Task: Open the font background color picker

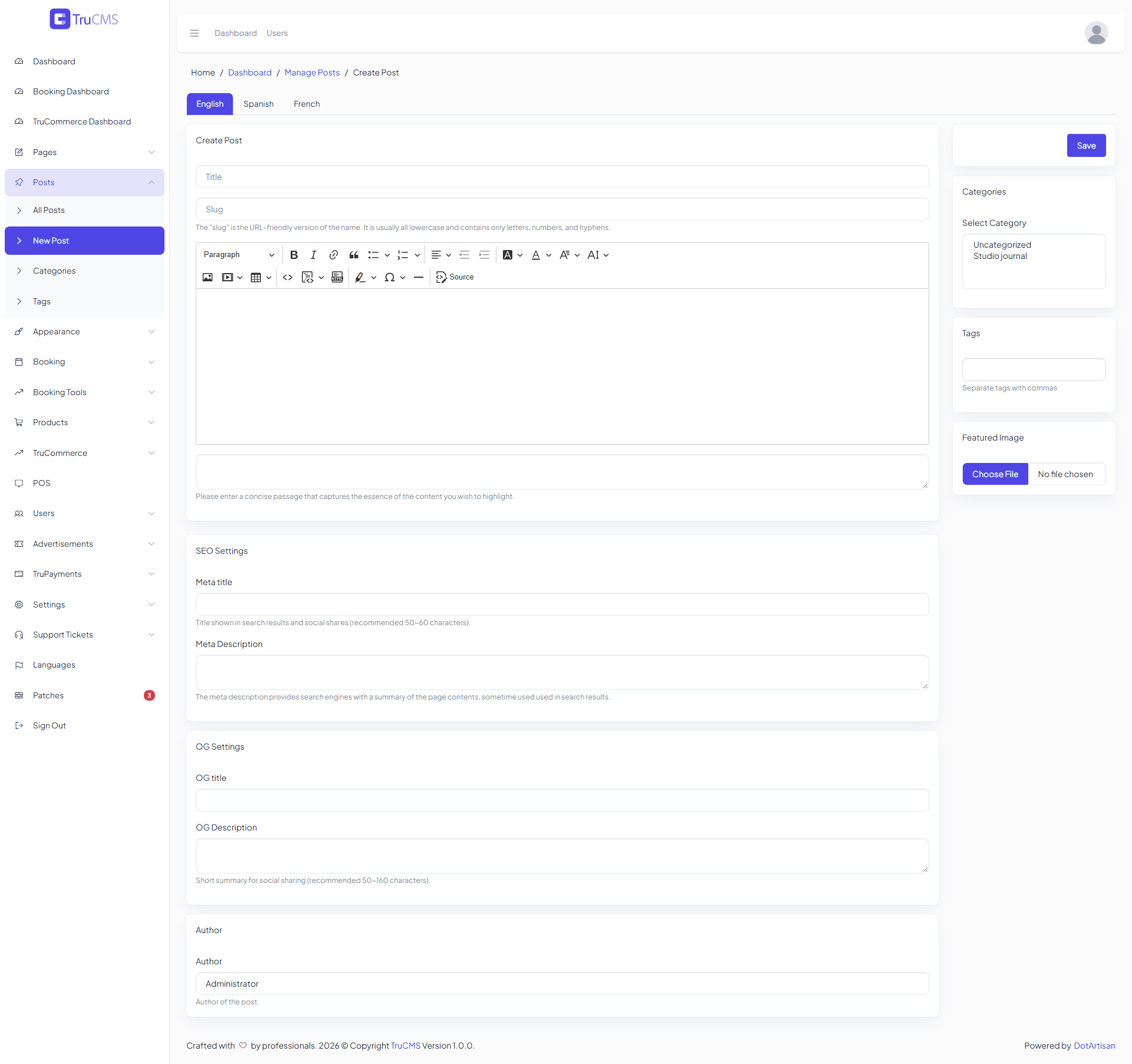Action: [x=512, y=255]
